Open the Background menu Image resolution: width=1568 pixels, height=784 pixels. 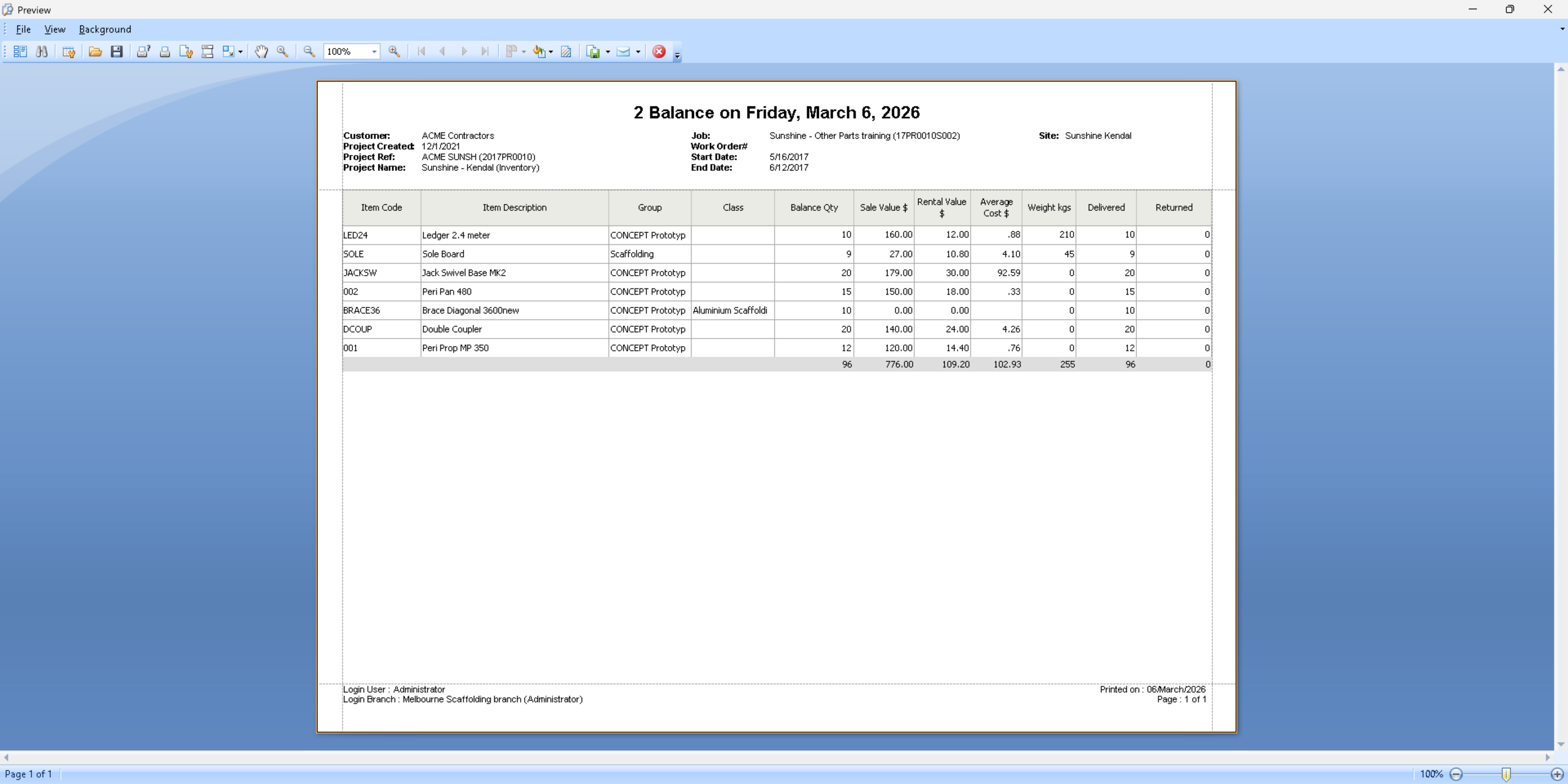(x=105, y=29)
